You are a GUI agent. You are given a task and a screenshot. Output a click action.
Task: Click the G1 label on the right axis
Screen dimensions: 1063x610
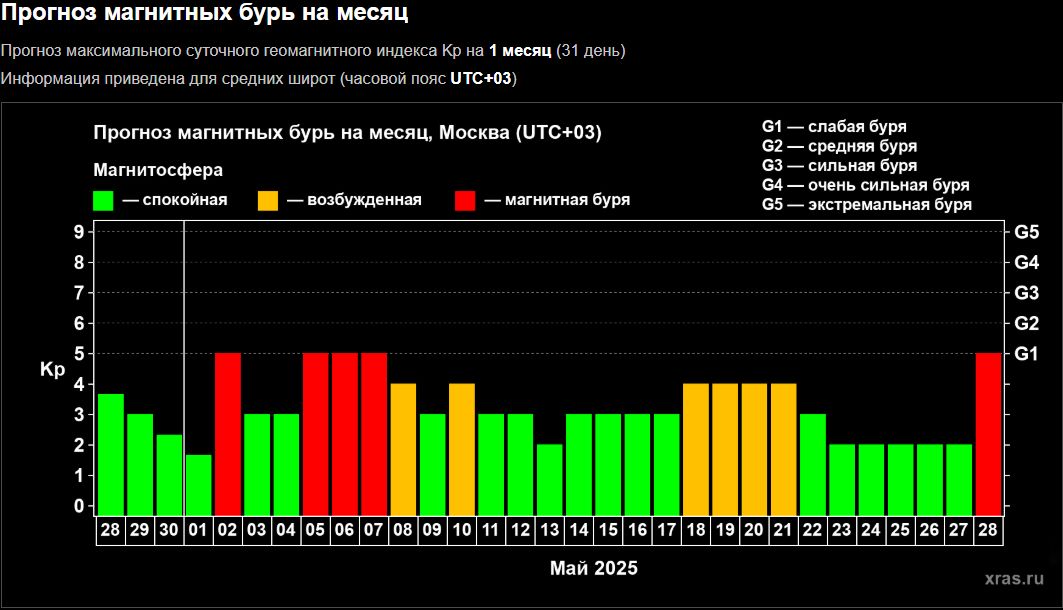1026,354
